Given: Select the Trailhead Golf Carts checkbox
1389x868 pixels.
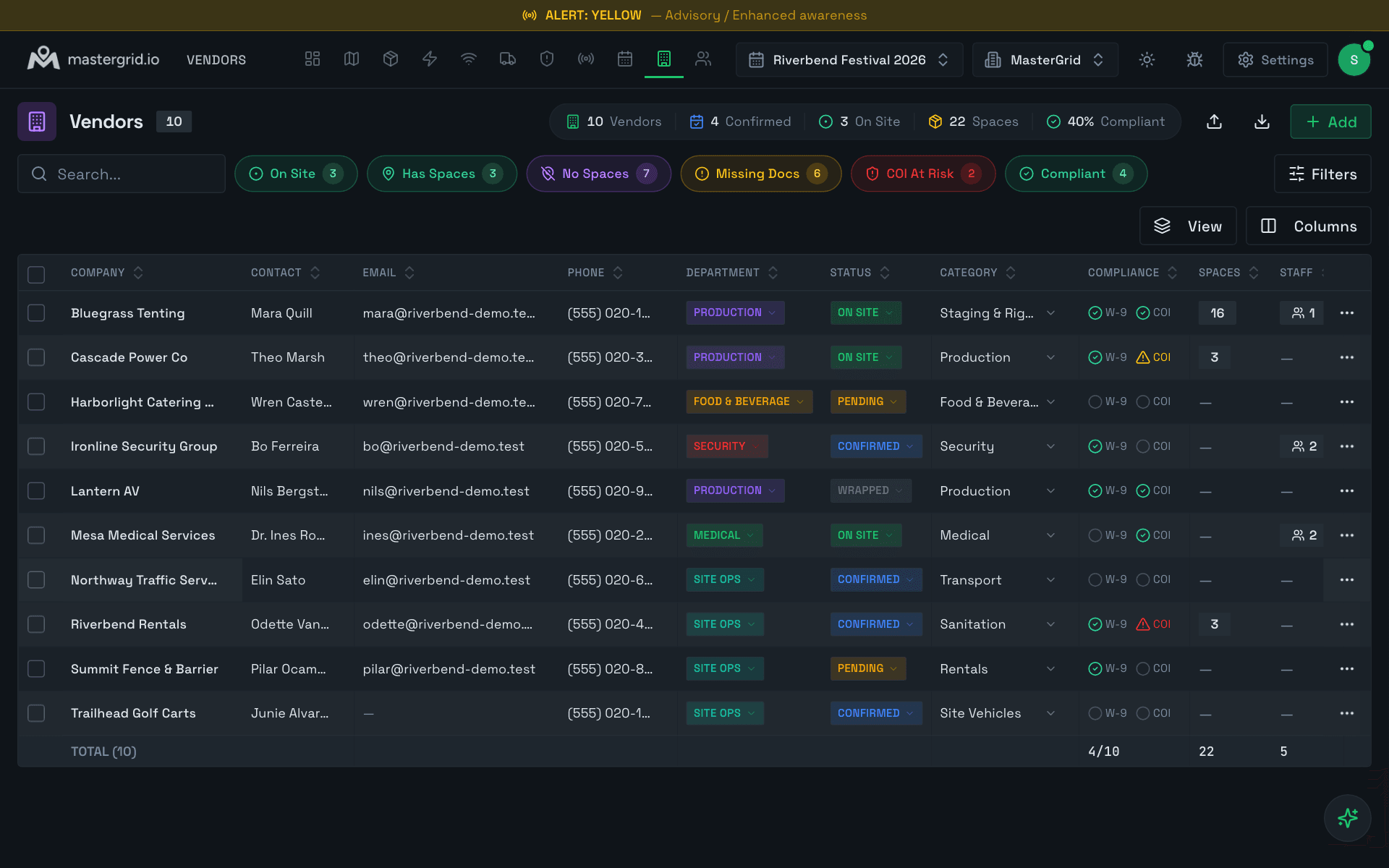Looking at the screenshot, I should pyautogui.click(x=36, y=713).
